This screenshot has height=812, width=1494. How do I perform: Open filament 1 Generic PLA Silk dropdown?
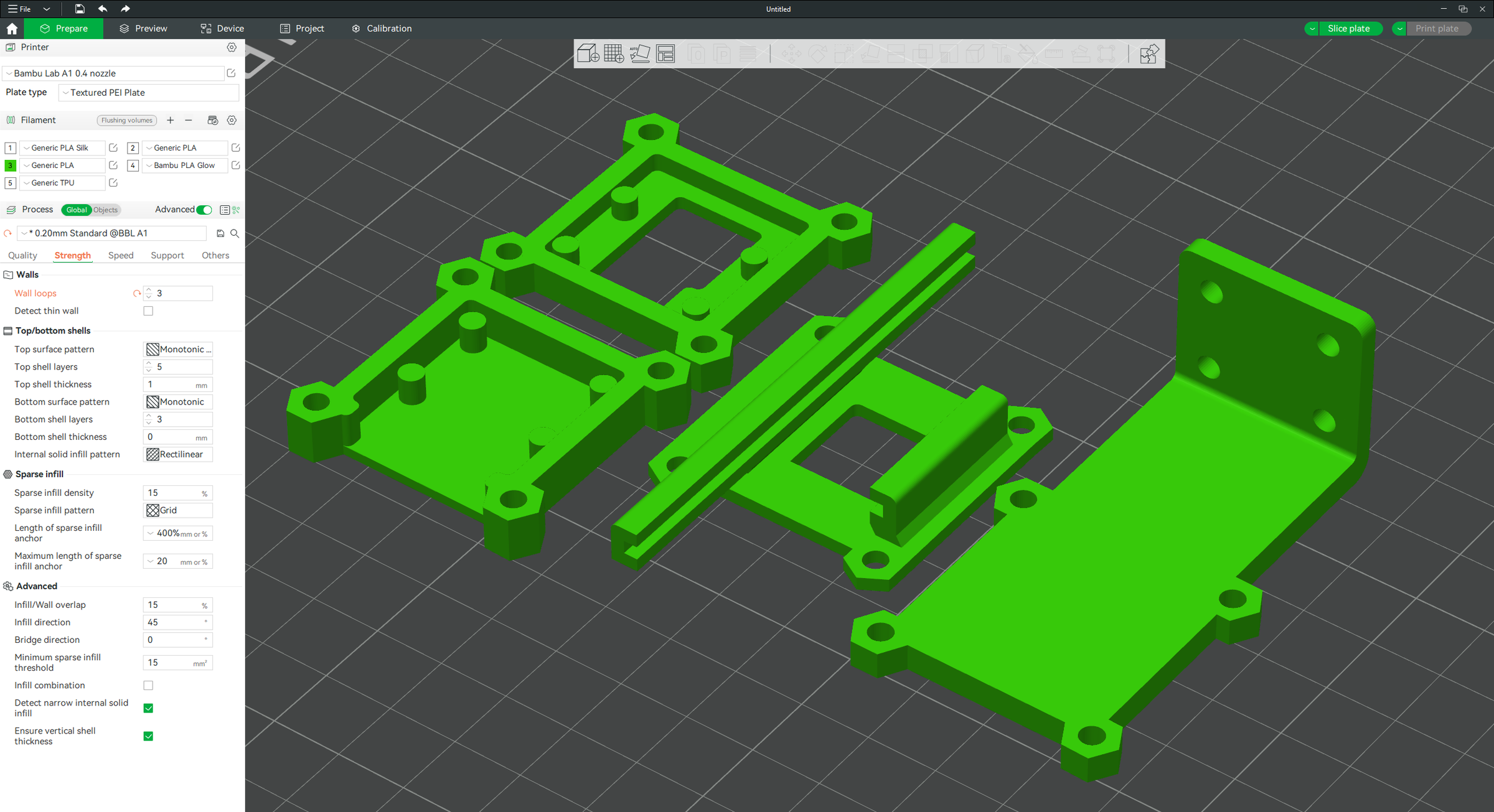[x=62, y=147]
